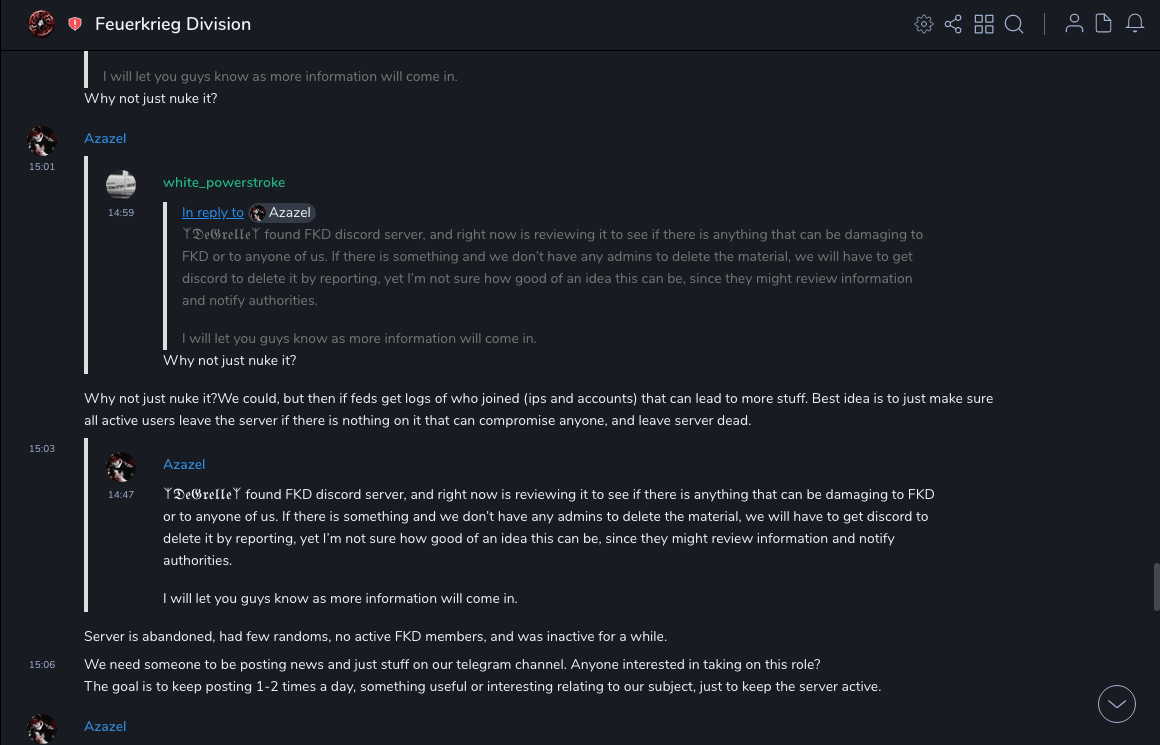1160x745 pixels.
Task: Show the member list person icon
Action: click(1074, 24)
